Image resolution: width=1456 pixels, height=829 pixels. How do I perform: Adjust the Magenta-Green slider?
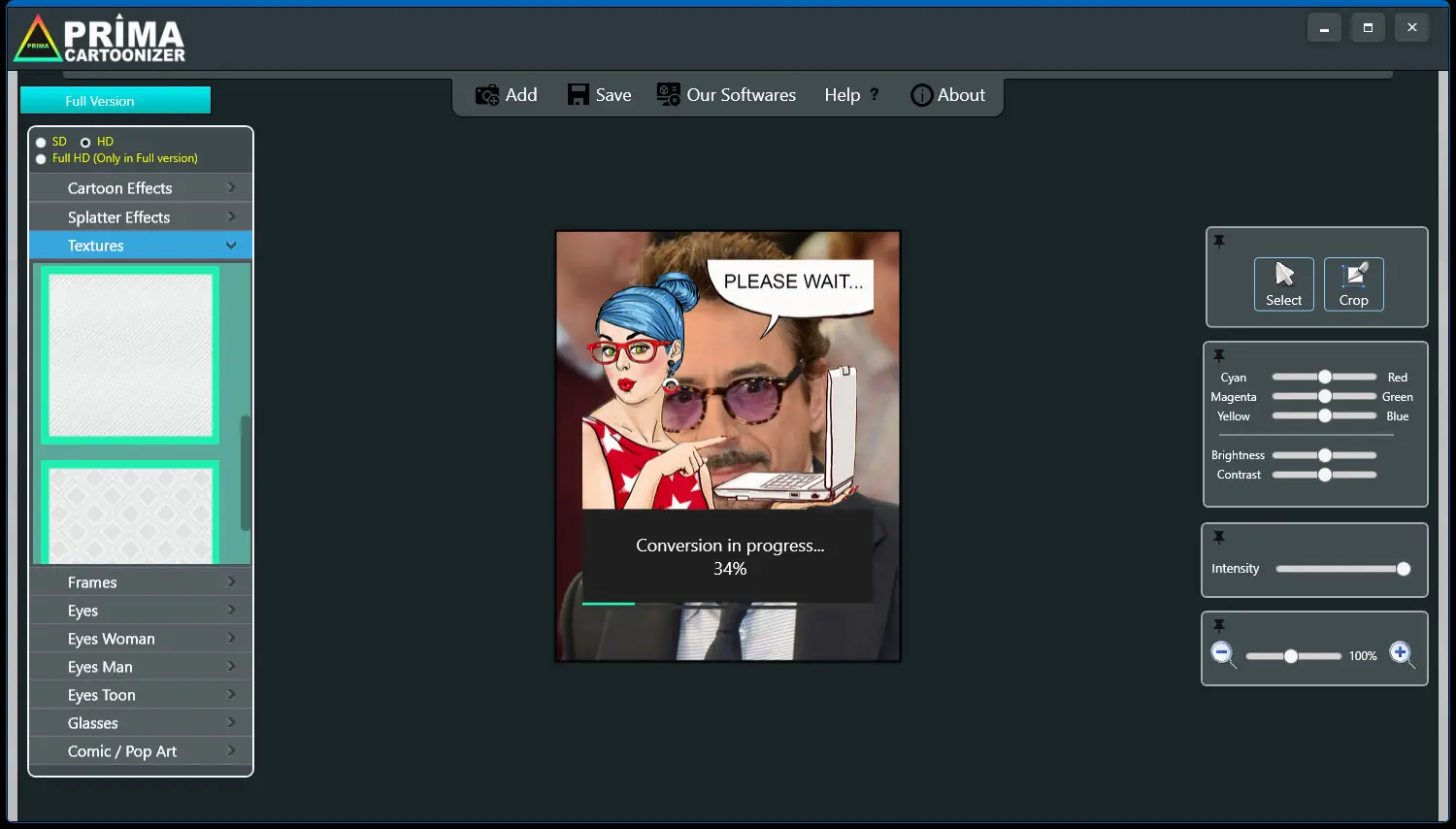point(1324,396)
